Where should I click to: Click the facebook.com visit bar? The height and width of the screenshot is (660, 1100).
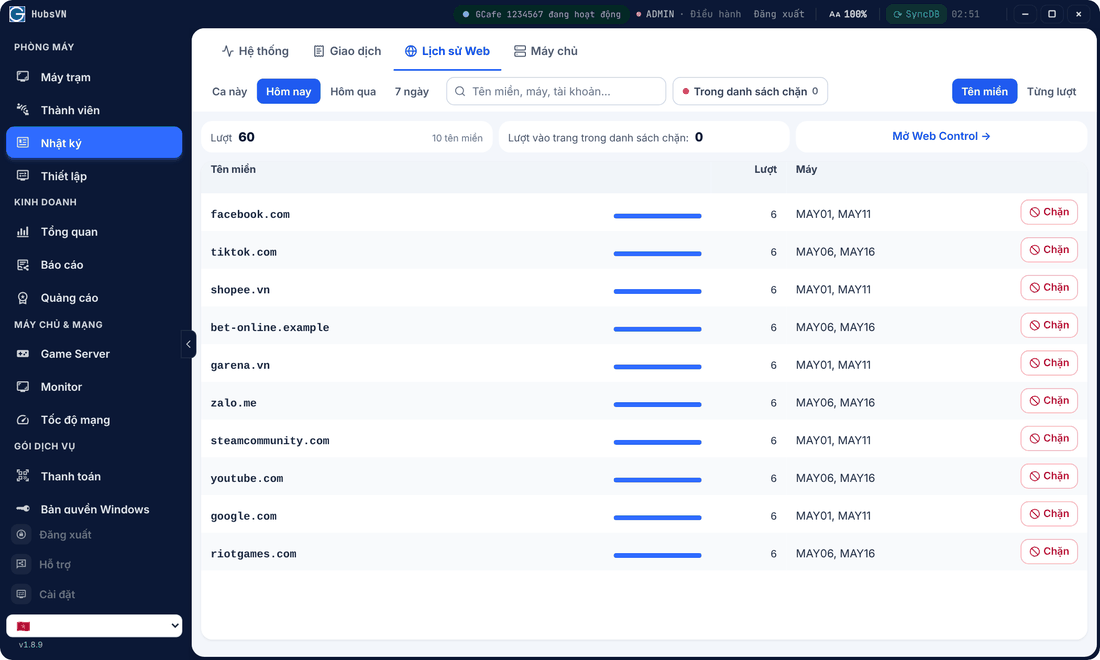(x=657, y=216)
